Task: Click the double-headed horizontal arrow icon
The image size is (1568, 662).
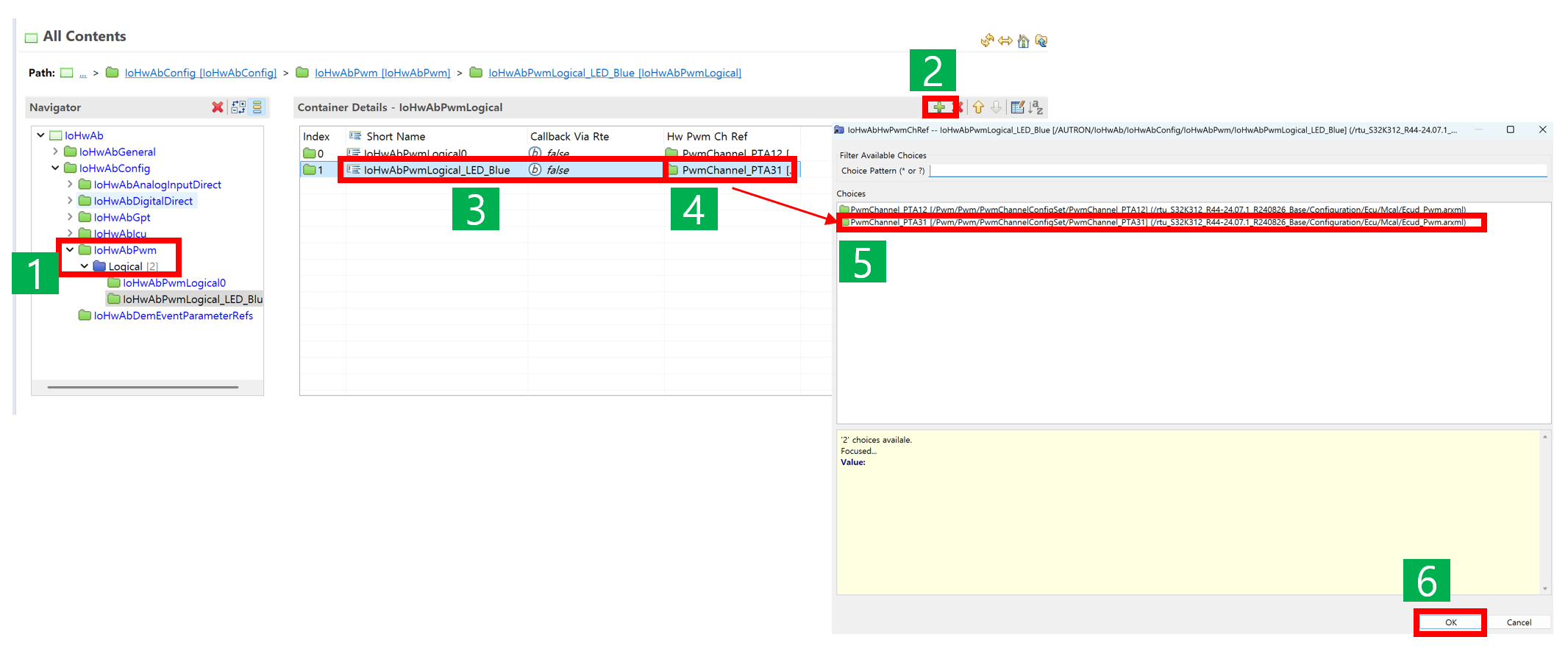Action: point(1005,41)
